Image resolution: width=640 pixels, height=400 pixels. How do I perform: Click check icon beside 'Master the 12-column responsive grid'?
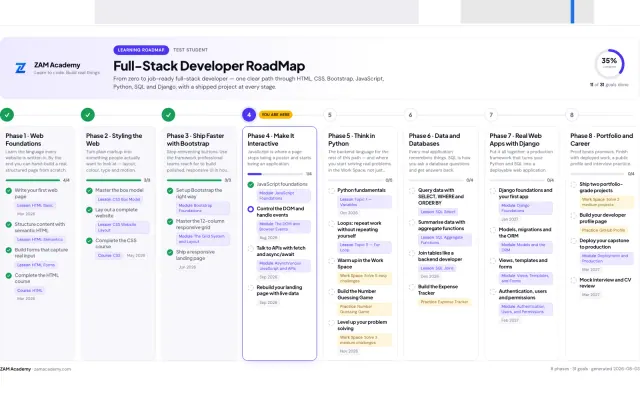[170, 222]
